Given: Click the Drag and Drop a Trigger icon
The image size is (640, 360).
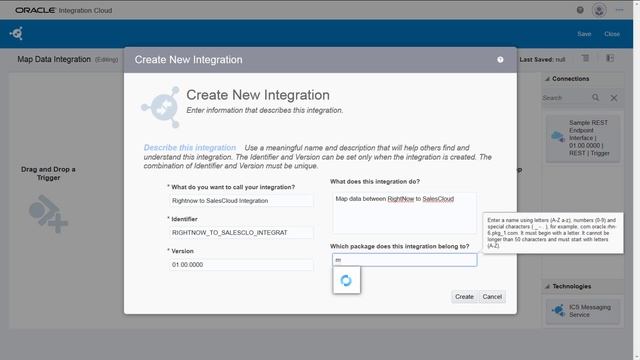Looking at the screenshot, I should (x=48, y=214).
